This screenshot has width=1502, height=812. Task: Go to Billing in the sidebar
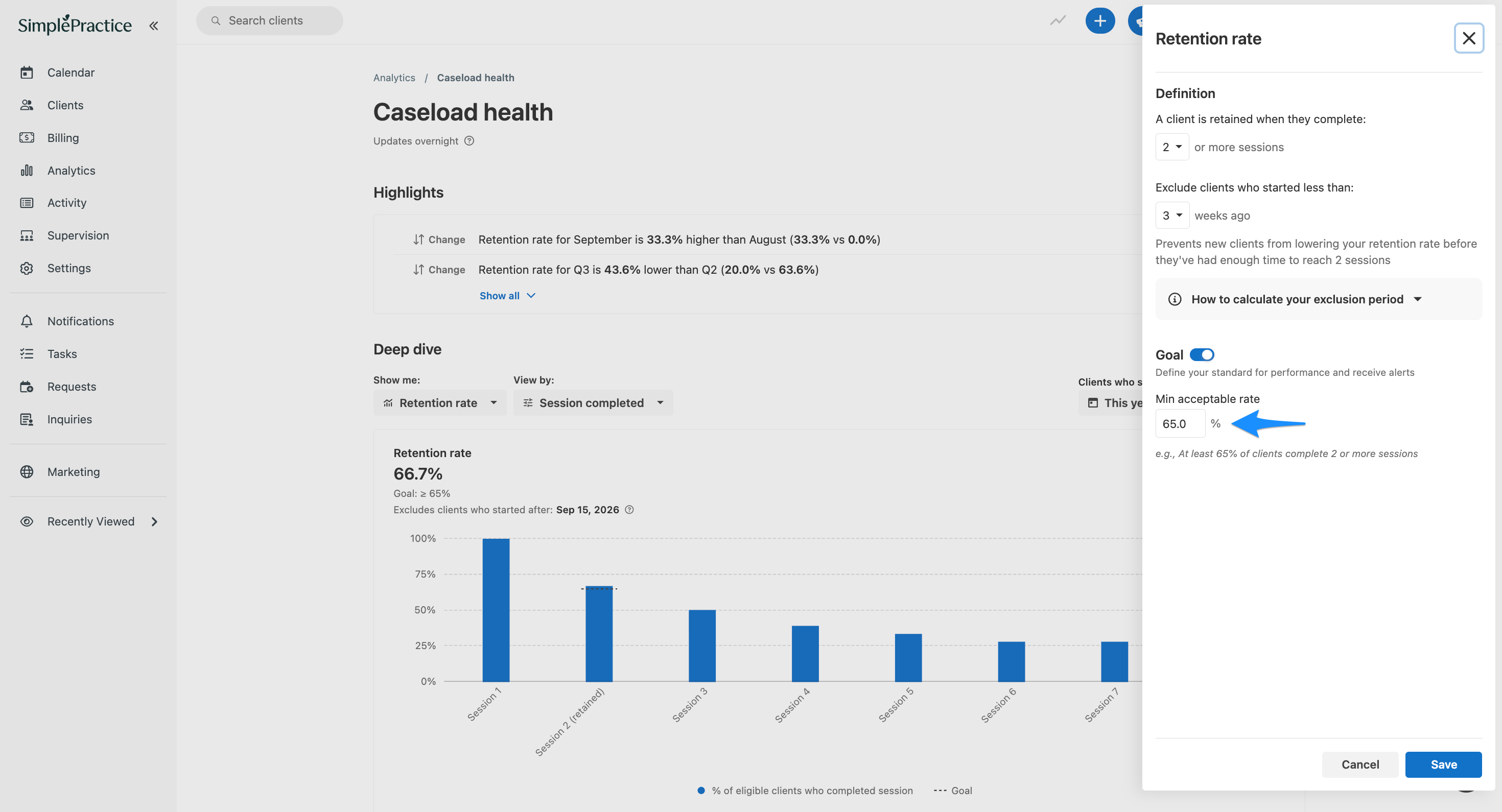click(63, 137)
